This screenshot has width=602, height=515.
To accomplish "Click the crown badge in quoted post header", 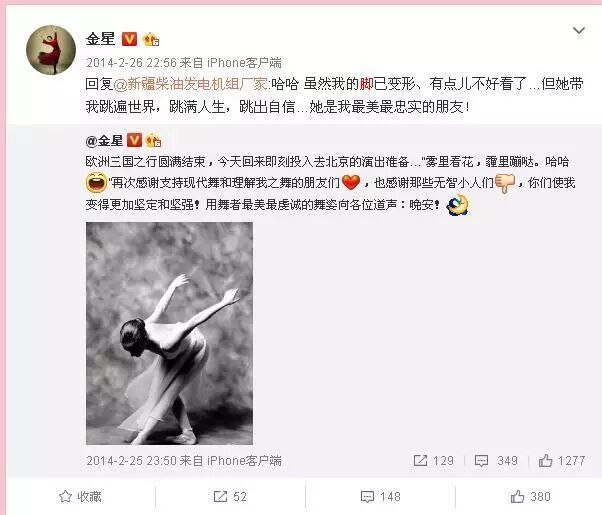I will tap(153, 141).
